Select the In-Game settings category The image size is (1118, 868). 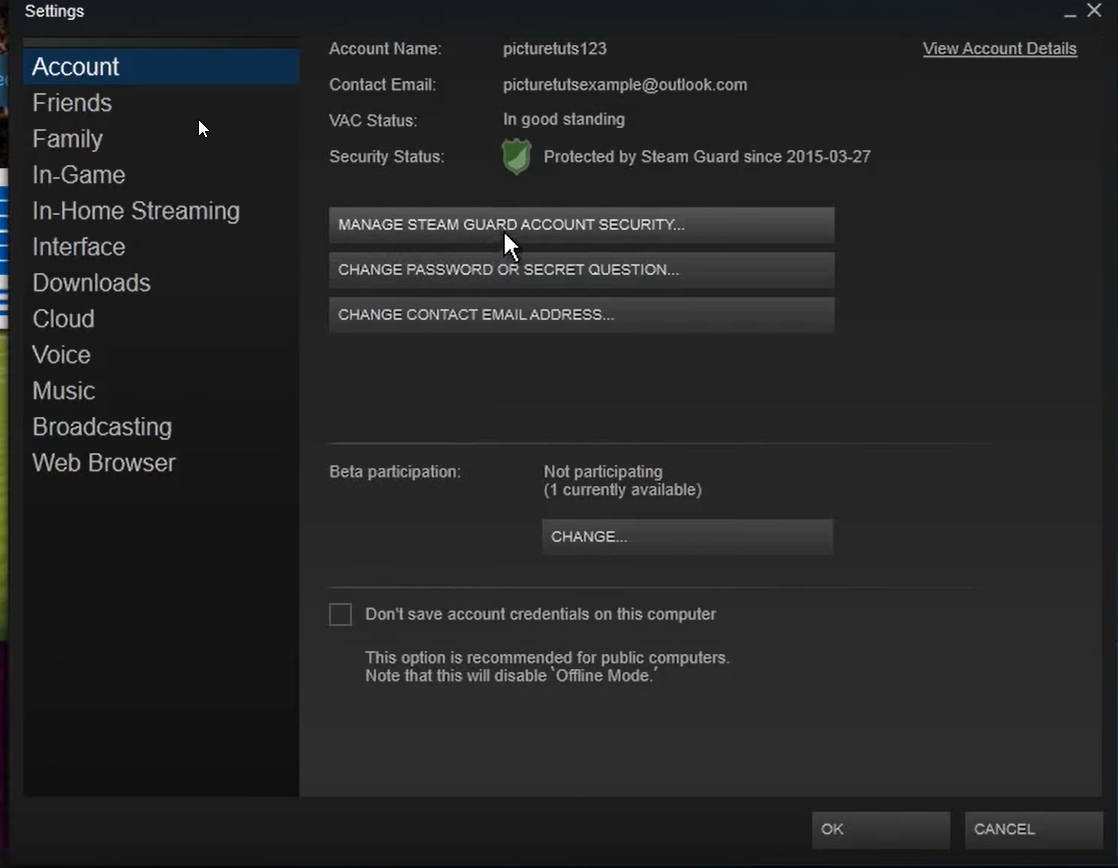pyautogui.click(x=78, y=174)
